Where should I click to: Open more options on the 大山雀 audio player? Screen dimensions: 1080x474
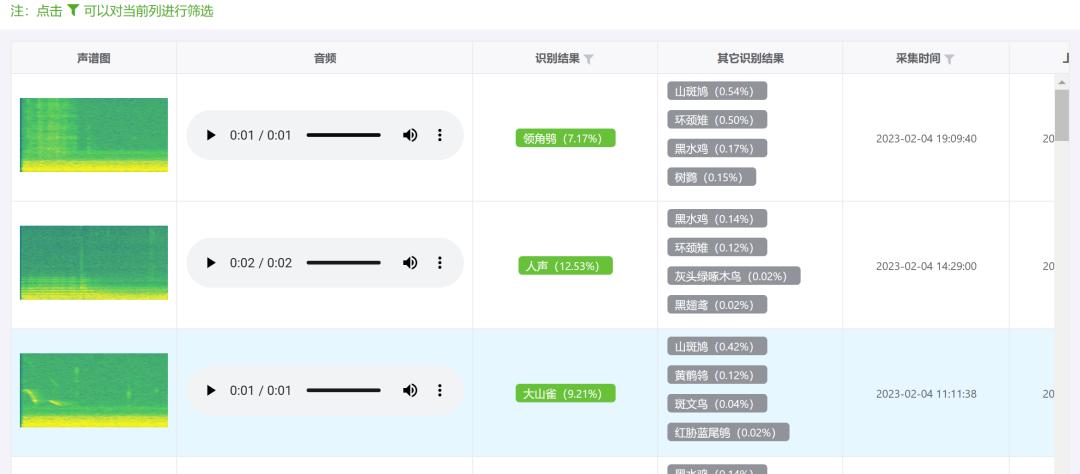point(440,391)
